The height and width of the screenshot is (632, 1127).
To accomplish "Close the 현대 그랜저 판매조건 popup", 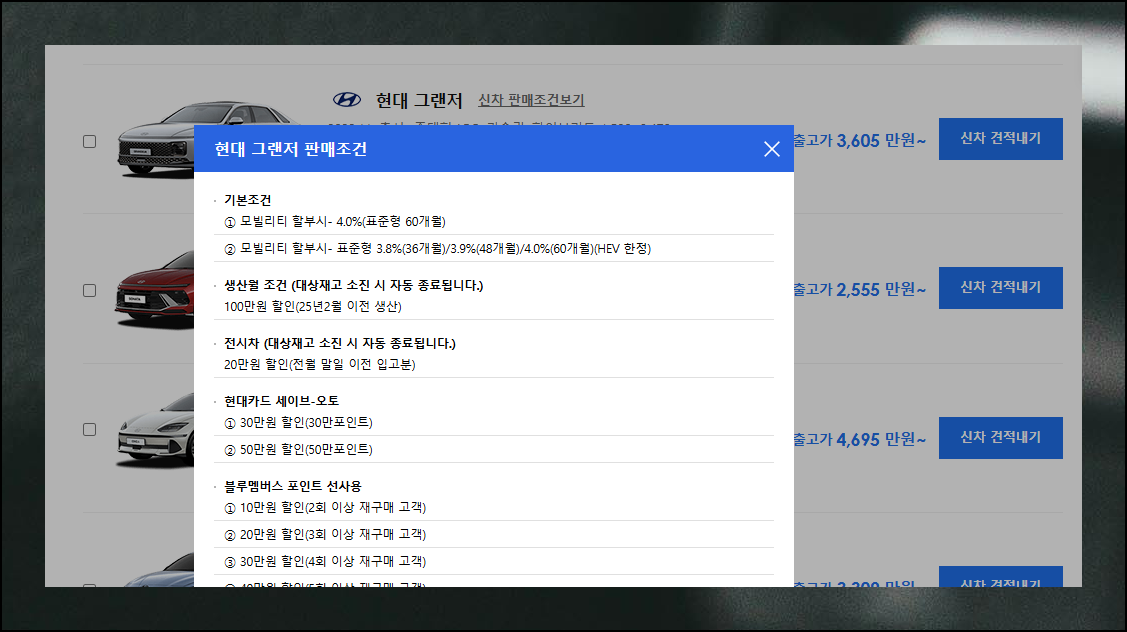I will coord(771,149).
